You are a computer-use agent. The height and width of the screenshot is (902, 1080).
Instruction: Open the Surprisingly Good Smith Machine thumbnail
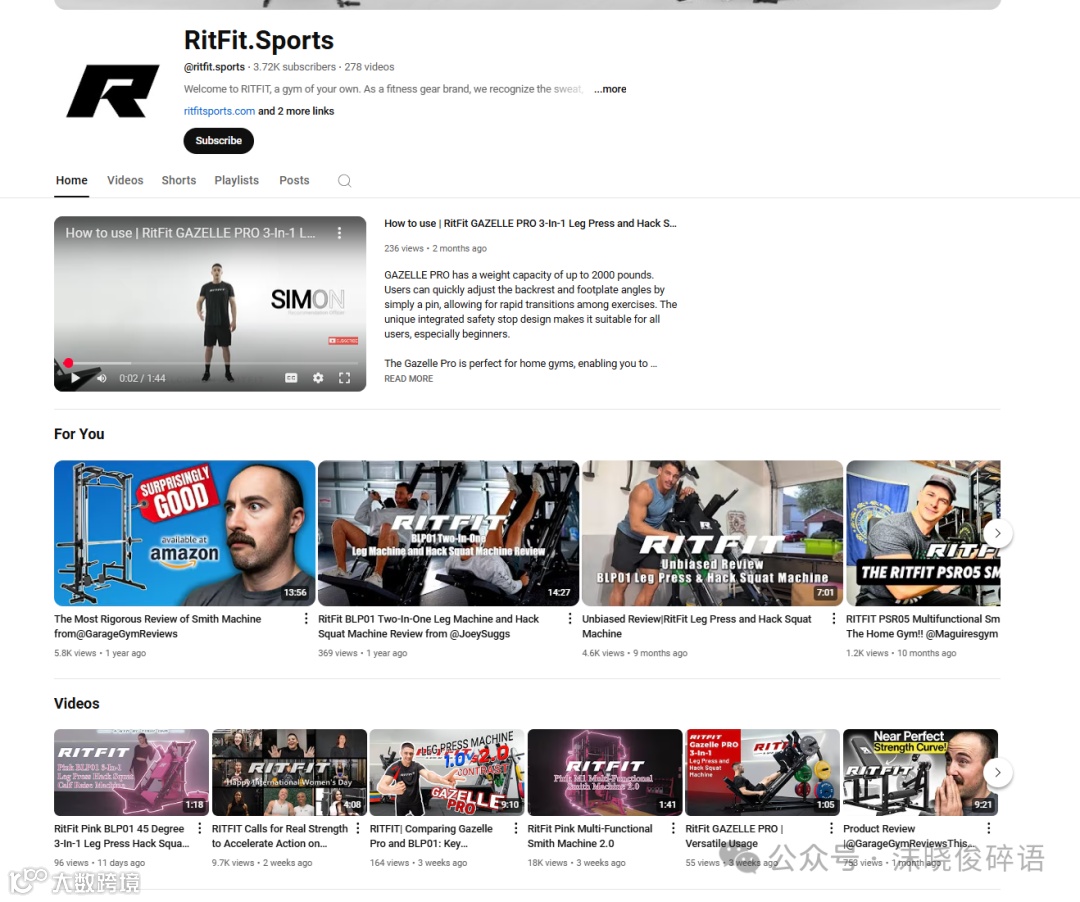click(x=185, y=533)
